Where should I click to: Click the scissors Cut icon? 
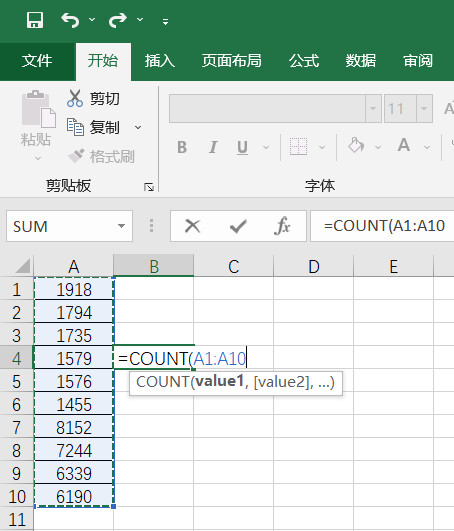[x=75, y=99]
